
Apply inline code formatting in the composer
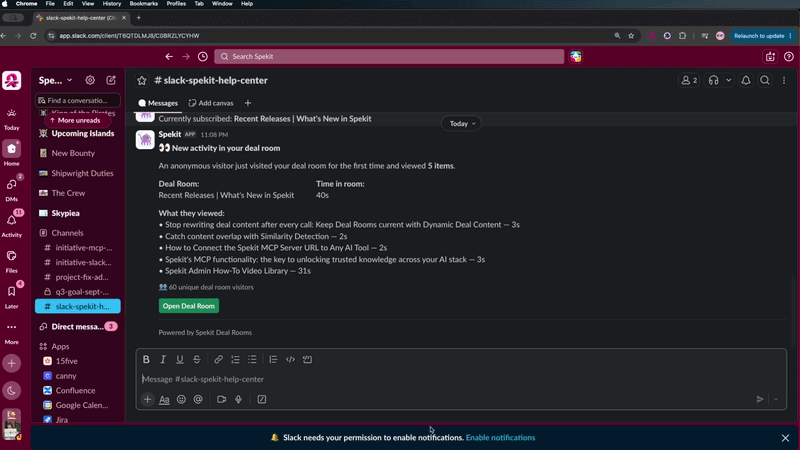tap(290, 359)
